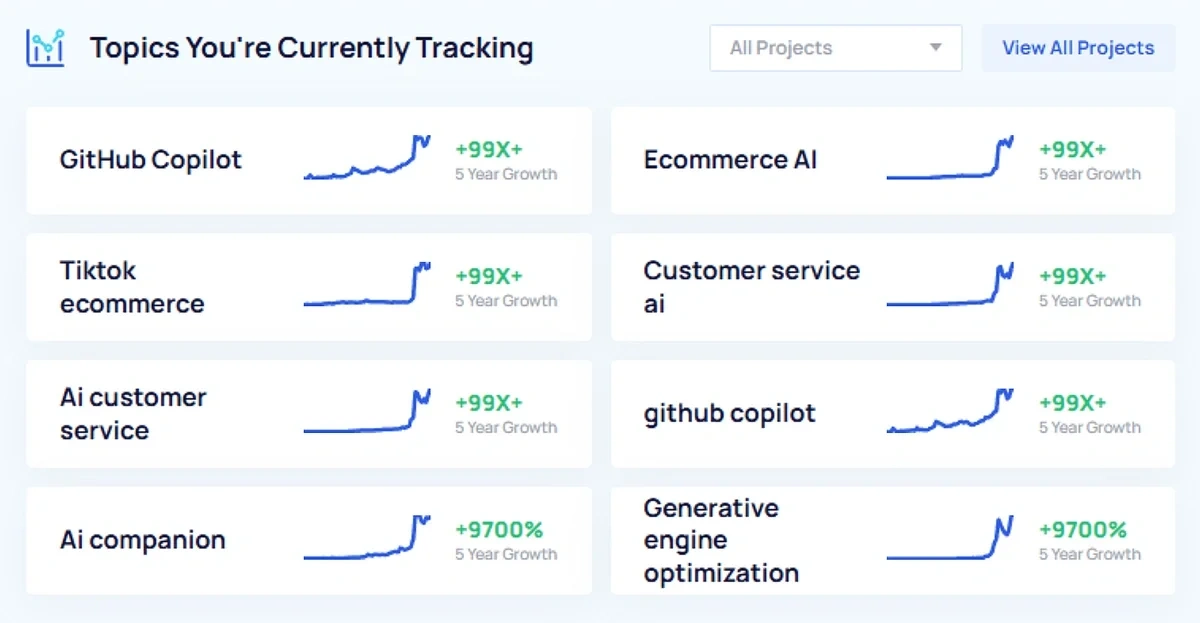Click the Topics You're Currently Tracking heading

[x=311, y=47]
